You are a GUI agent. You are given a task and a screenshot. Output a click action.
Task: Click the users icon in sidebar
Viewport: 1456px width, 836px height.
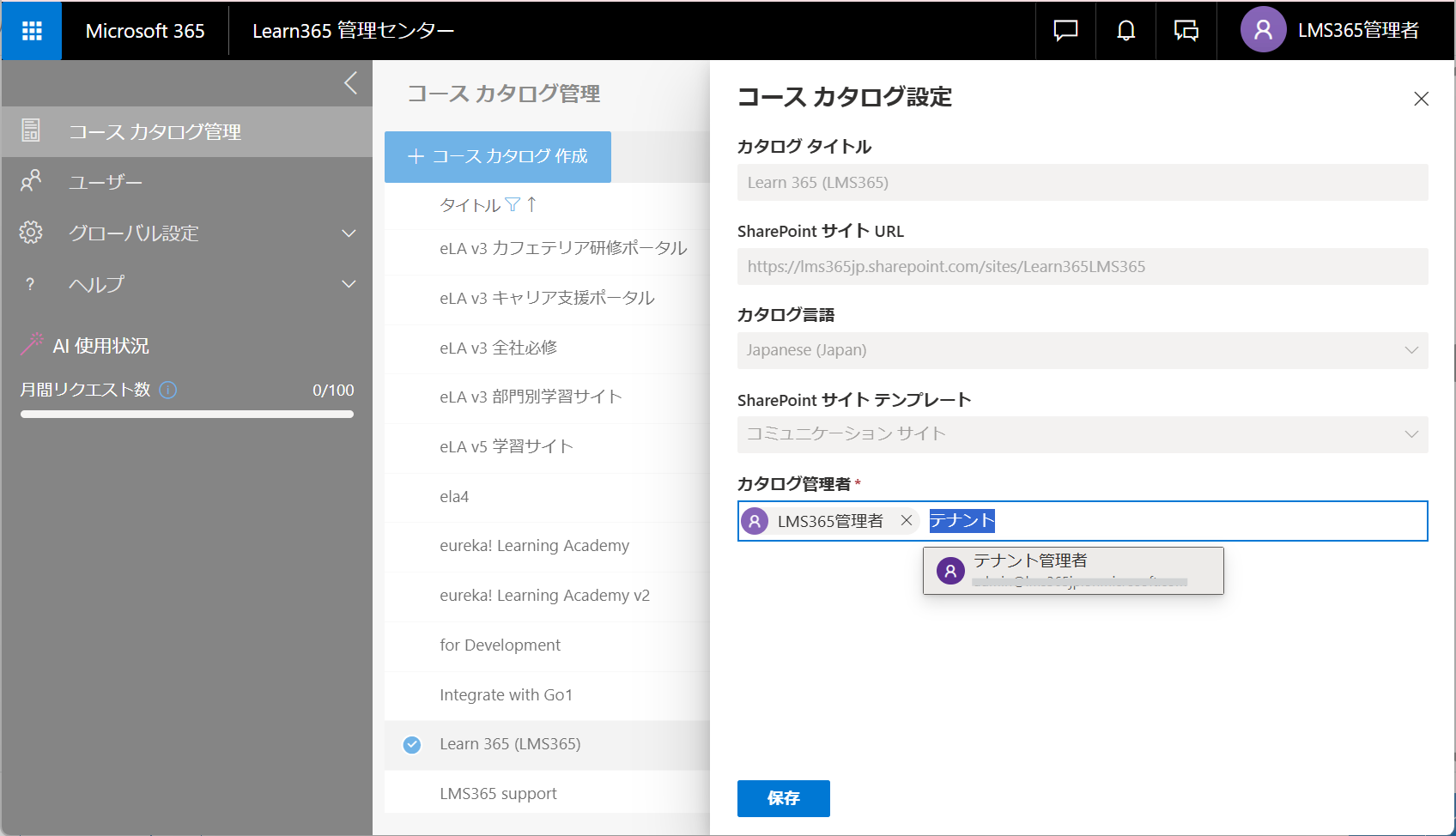(x=31, y=181)
